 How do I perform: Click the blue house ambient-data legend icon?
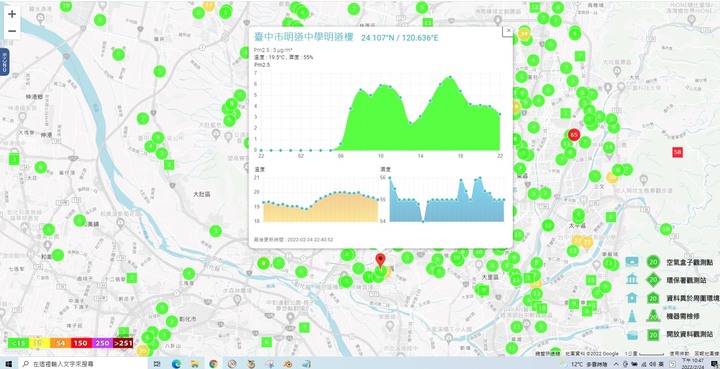tap(632, 297)
